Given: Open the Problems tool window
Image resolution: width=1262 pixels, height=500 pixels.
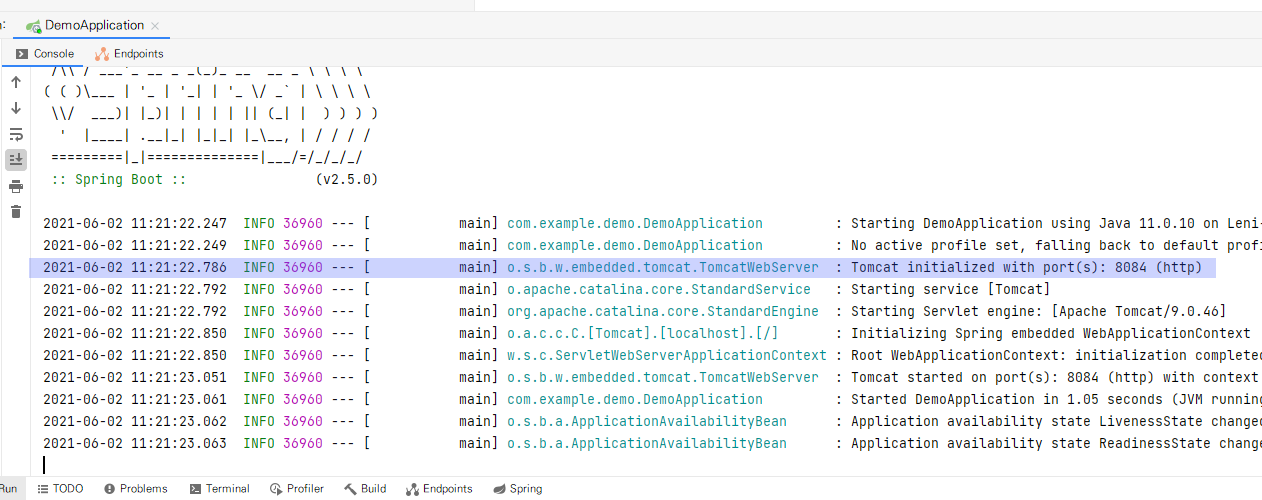Looking at the screenshot, I should click(x=136, y=489).
